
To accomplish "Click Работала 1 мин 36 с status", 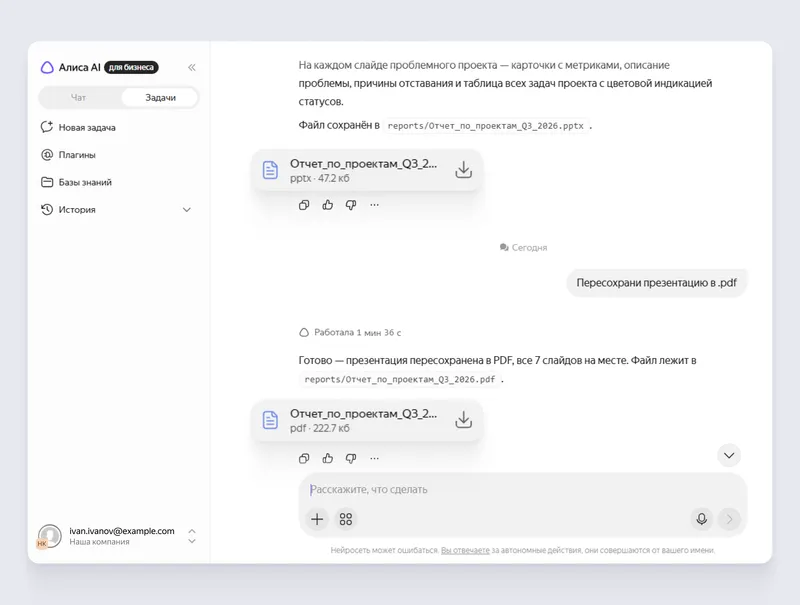I will pyautogui.click(x=350, y=333).
